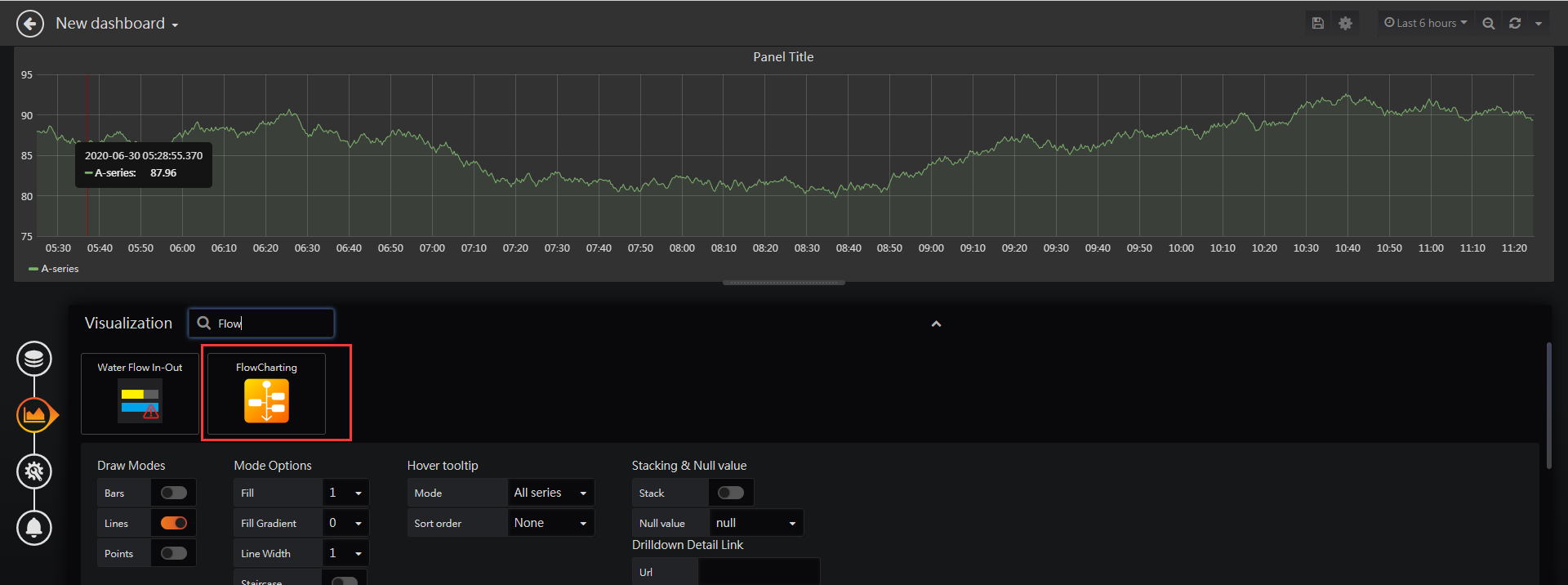The width and height of the screenshot is (1568, 585).
Task: Open the Null value dropdown
Action: click(756, 523)
